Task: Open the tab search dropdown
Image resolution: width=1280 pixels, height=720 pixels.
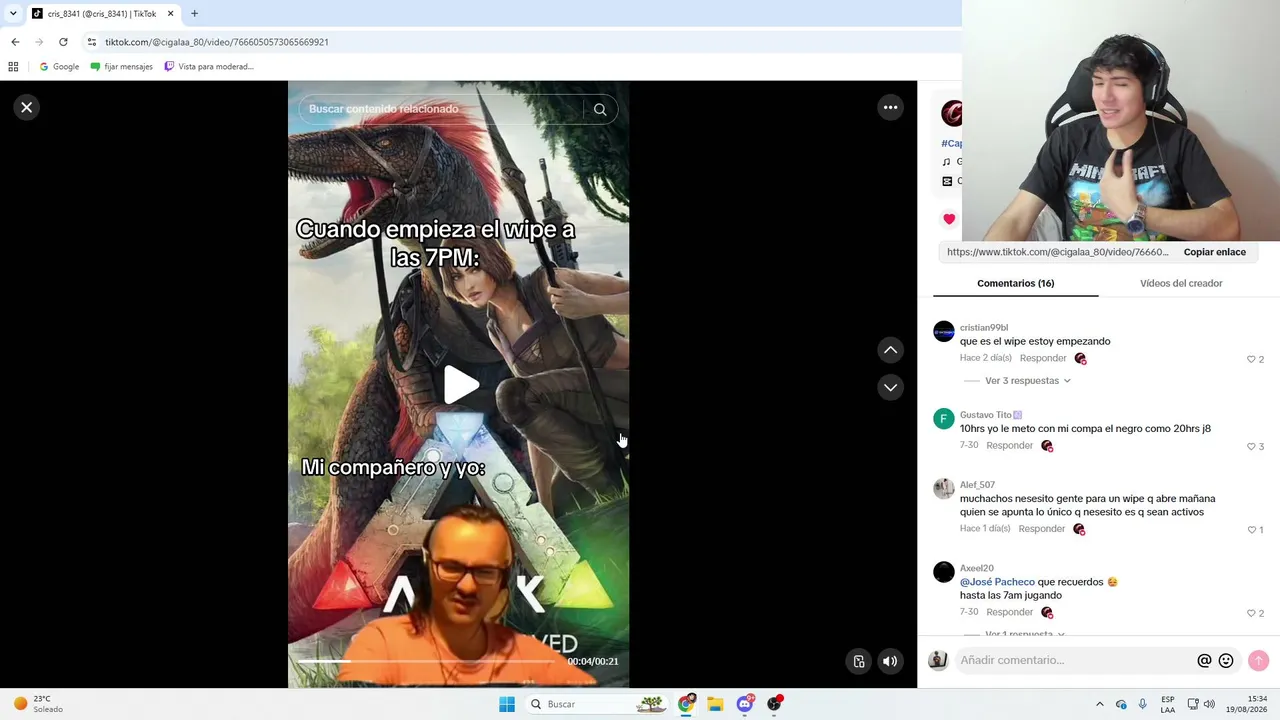Action: click(x=13, y=14)
